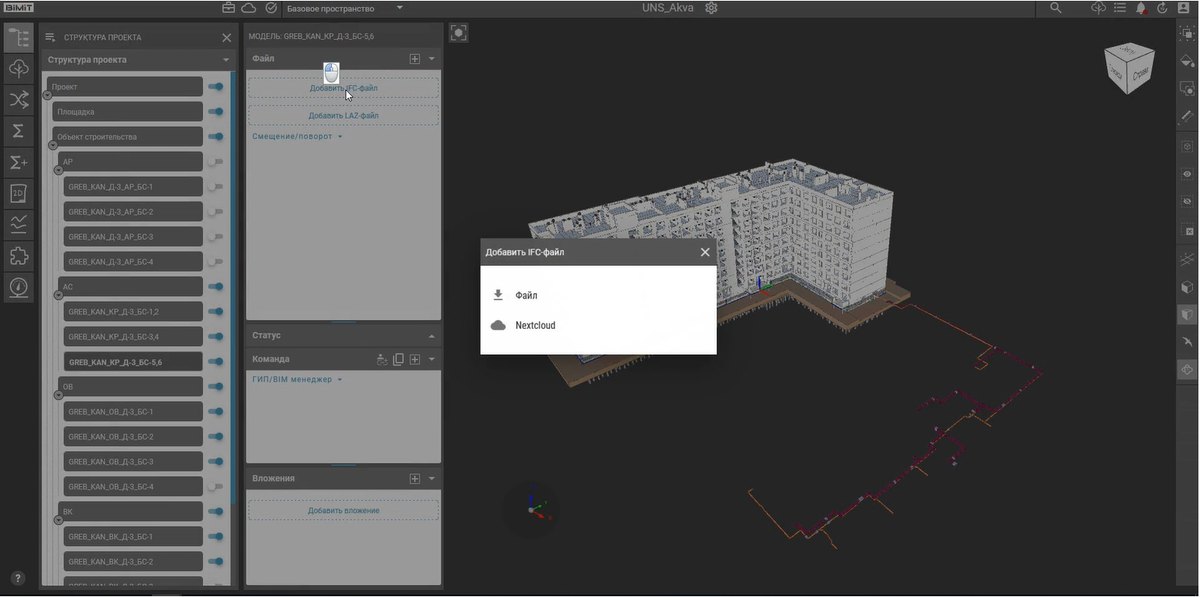The height and width of the screenshot is (597, 1200).
Task: Enable switch for GREB_KAN_ОВ_Д-3_БС-4
Action: (215, 487)
